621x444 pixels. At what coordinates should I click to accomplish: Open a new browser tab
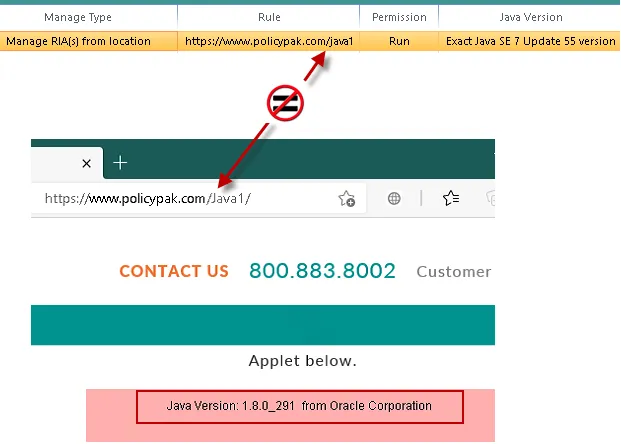coord(120,163)
